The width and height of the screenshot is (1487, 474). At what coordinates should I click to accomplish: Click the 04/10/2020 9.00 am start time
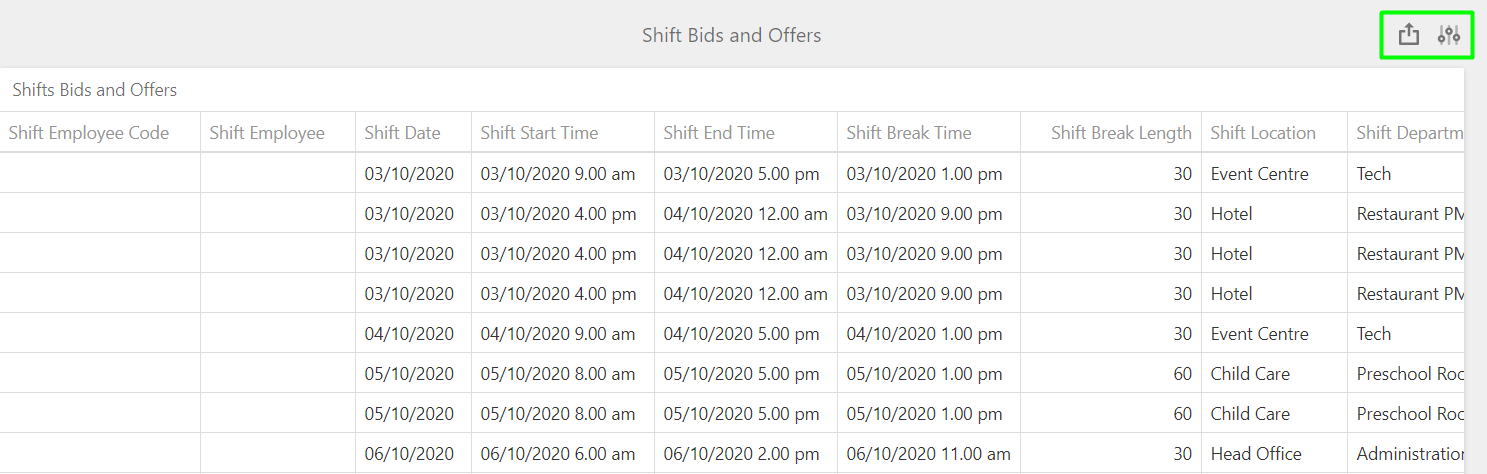pos(558,334)
